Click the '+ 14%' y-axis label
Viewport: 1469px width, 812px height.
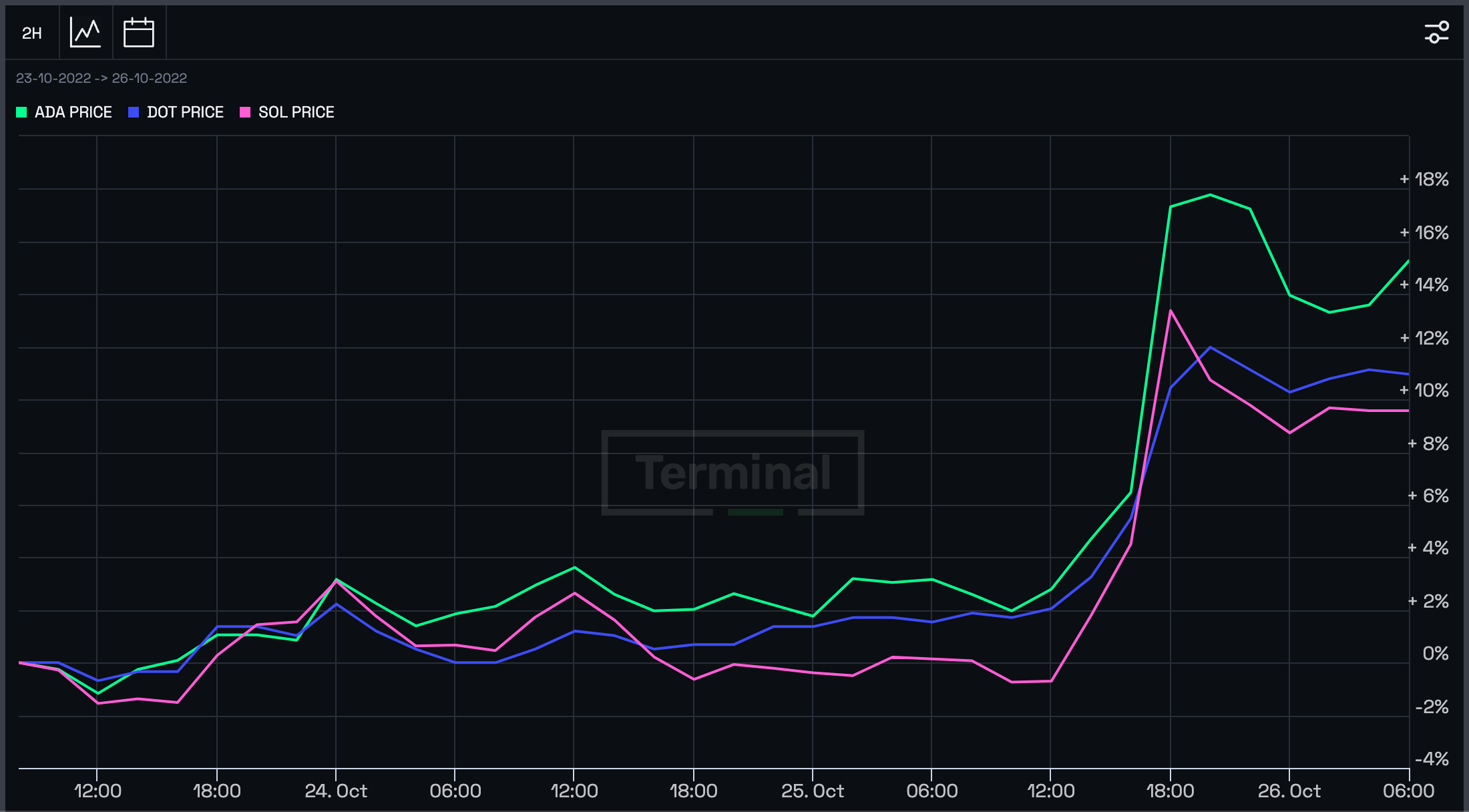click(x=1424, y=285)
